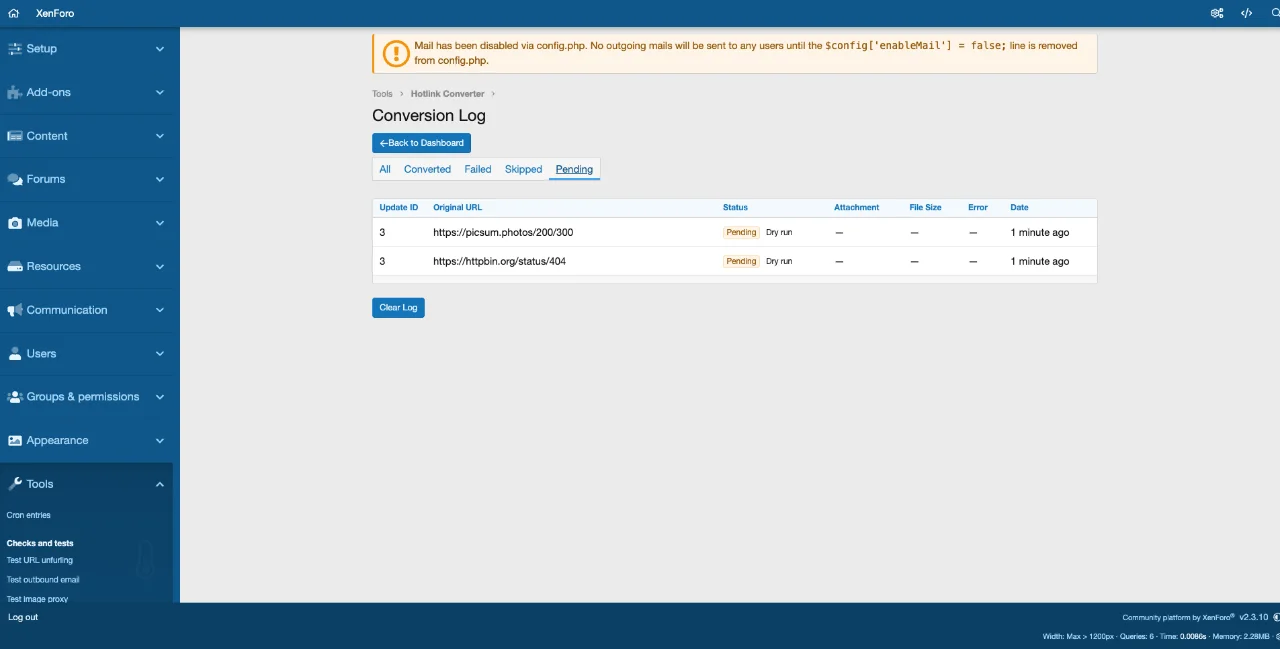Collapse the Tools section chevron
The image size is (1280, 649).
pos(160,484)
